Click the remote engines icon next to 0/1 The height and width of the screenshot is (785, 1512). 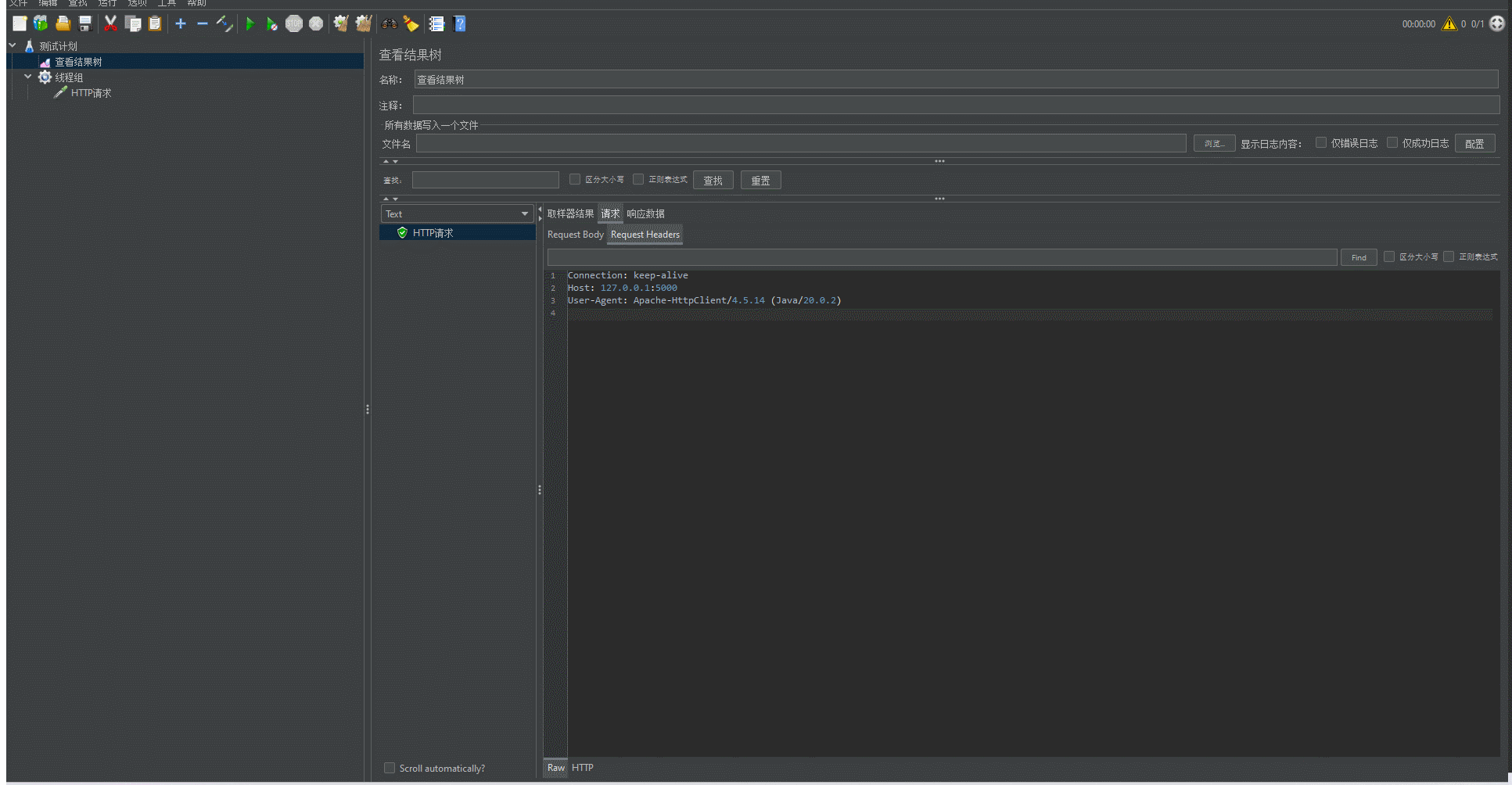click(x=1497, y=23)
